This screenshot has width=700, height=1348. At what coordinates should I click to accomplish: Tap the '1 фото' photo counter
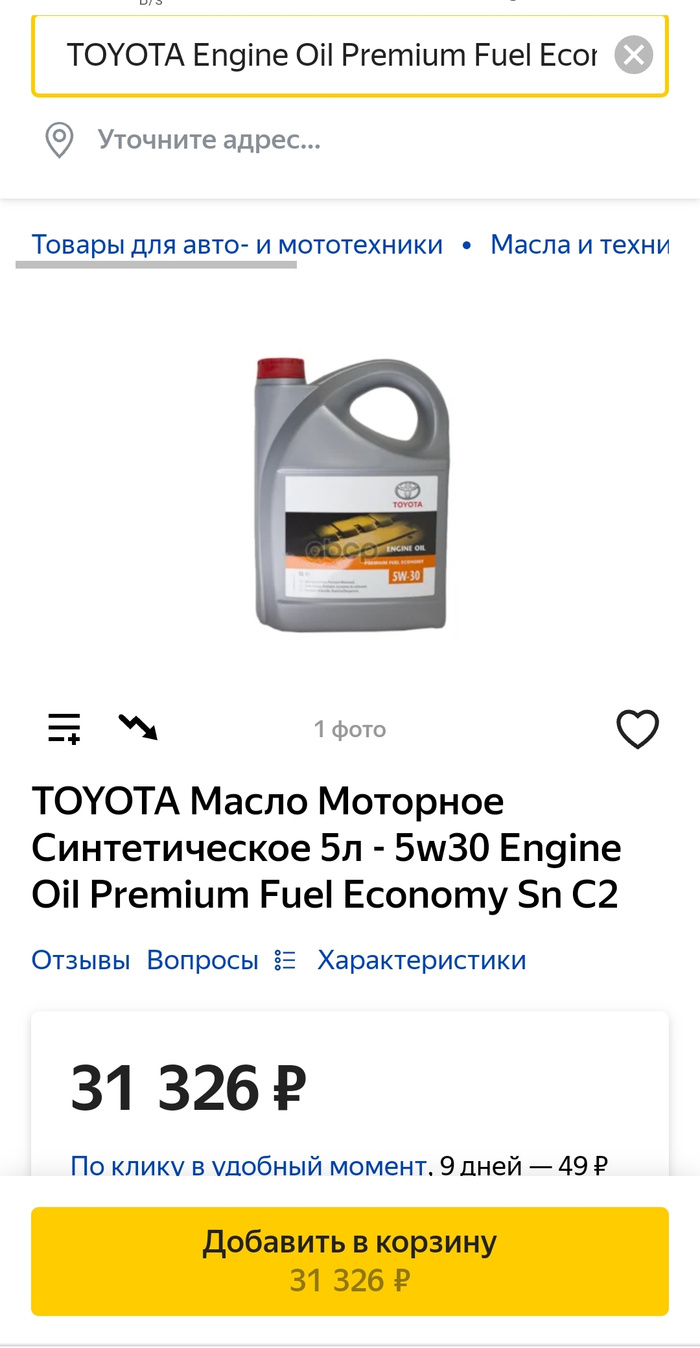pos(350,730)
